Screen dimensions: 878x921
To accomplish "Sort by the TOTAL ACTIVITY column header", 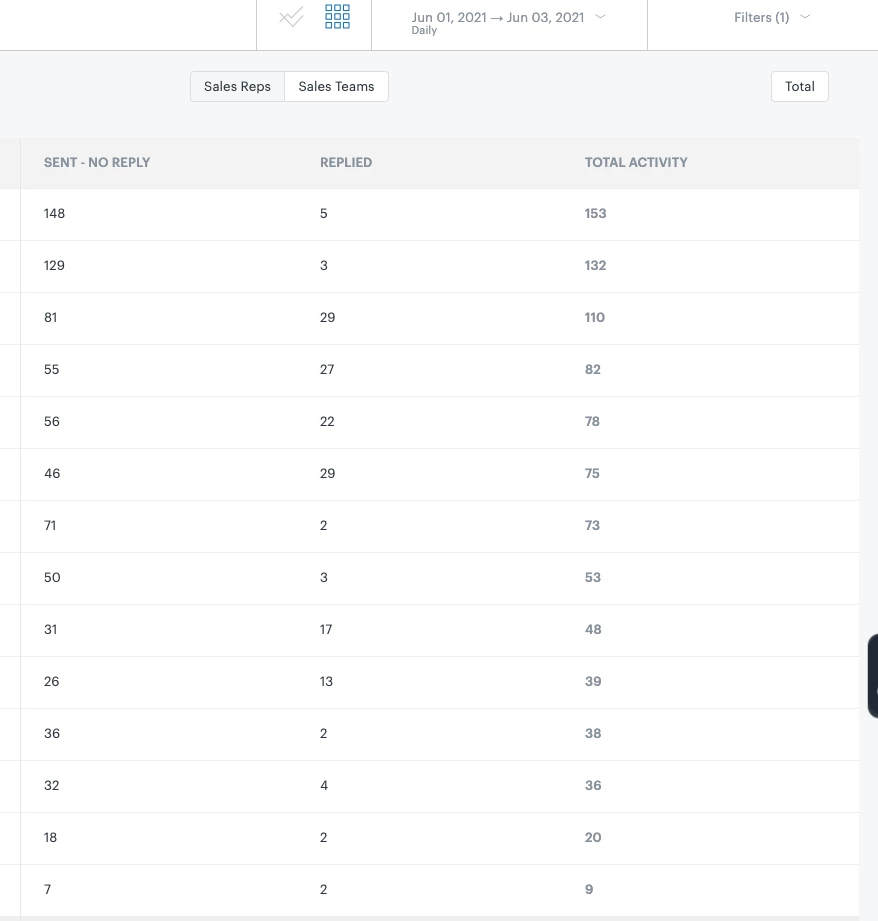I will (x=635, y=163).
